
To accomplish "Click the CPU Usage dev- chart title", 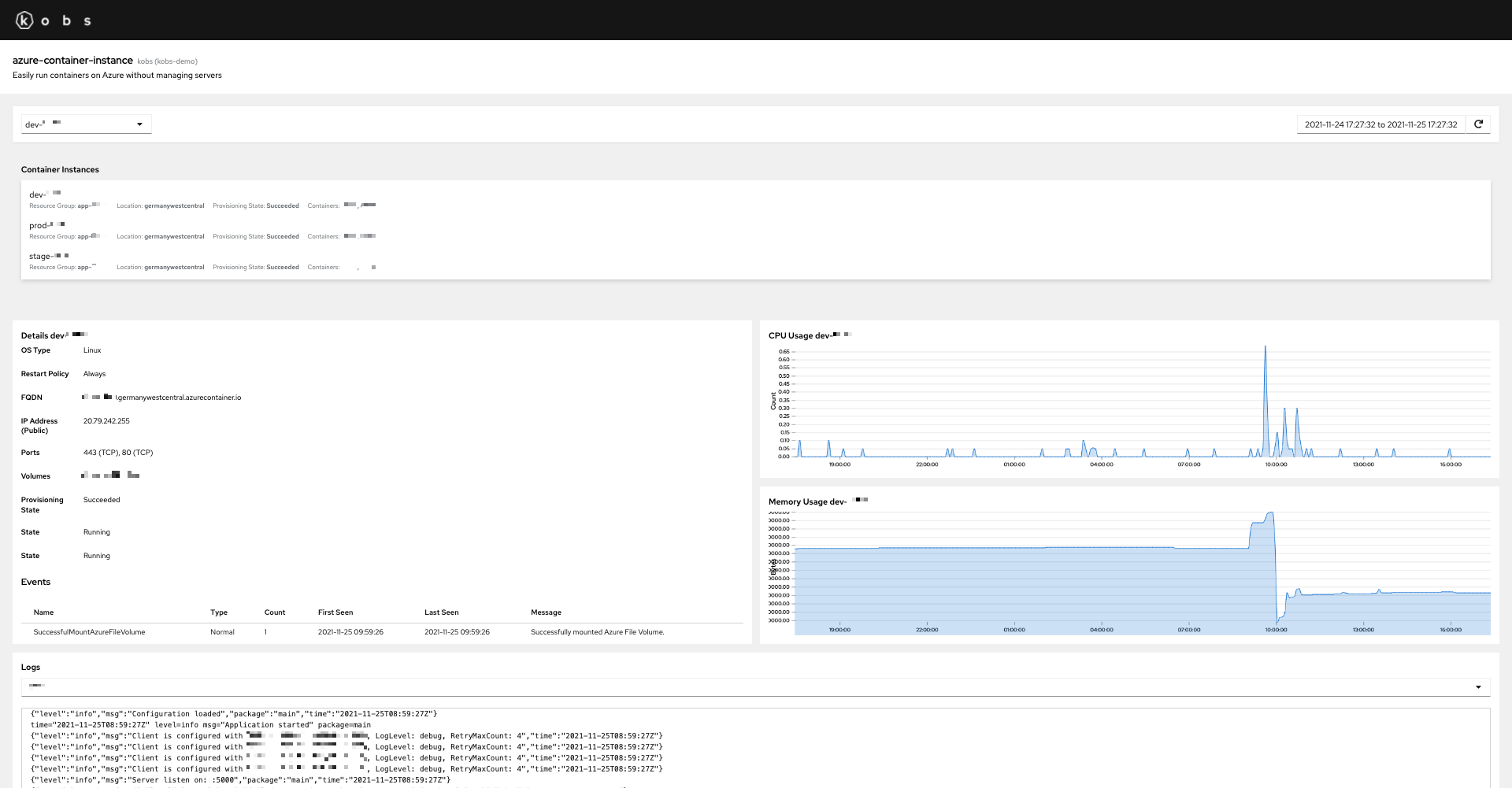I will 810,335.
